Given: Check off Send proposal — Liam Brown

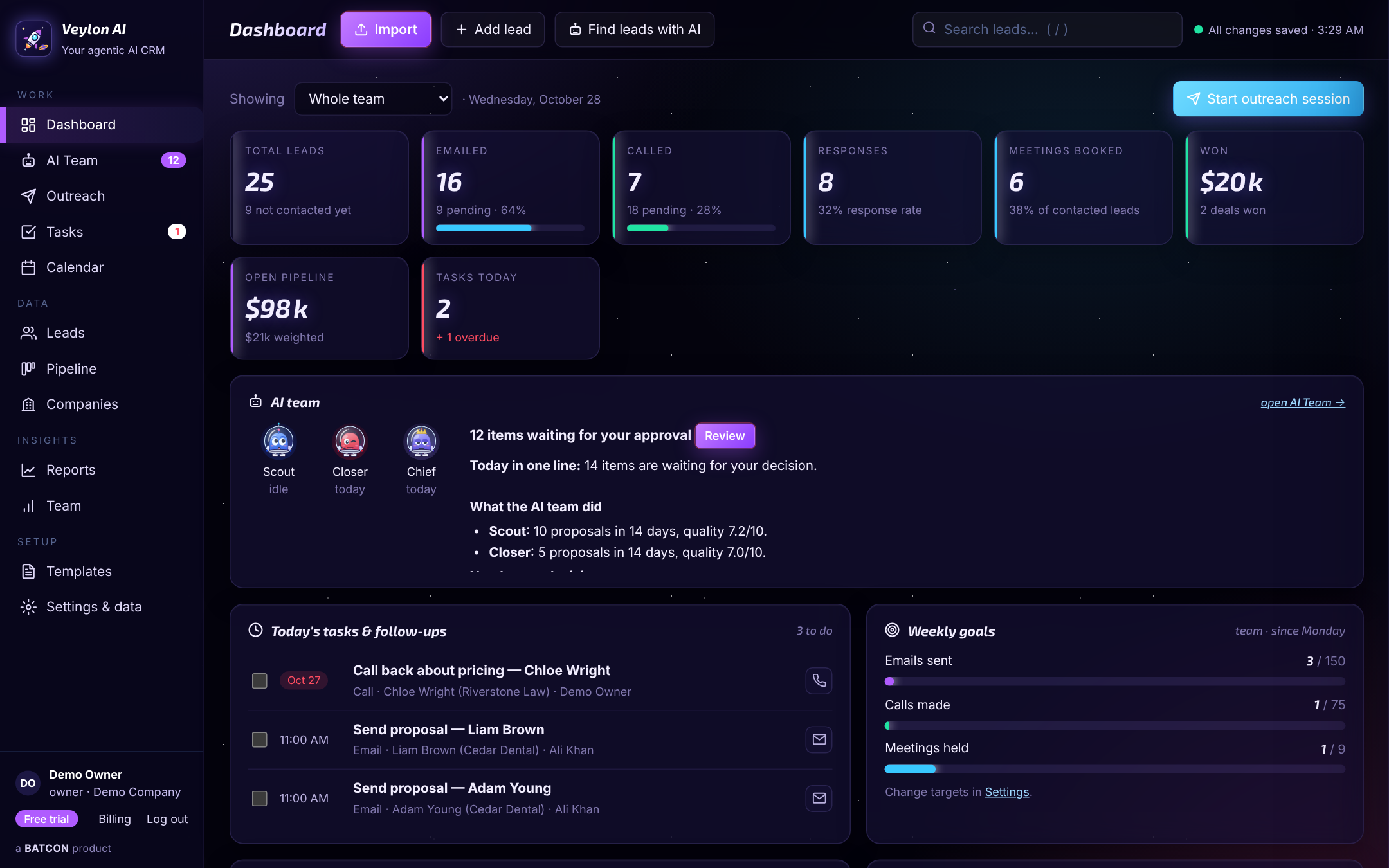Looking at the screenshot, I should [x=259, y=739].
